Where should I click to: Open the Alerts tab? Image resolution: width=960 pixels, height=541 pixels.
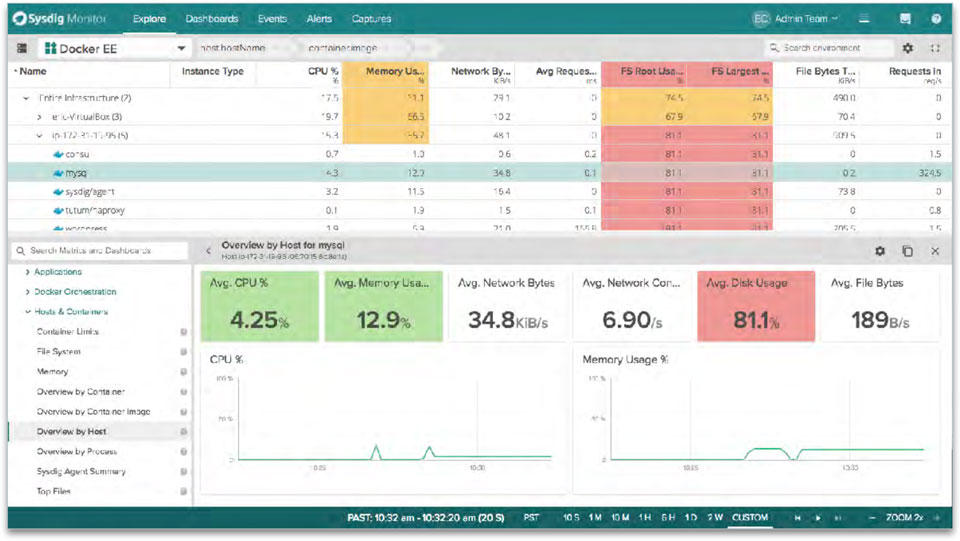[319, 19]
